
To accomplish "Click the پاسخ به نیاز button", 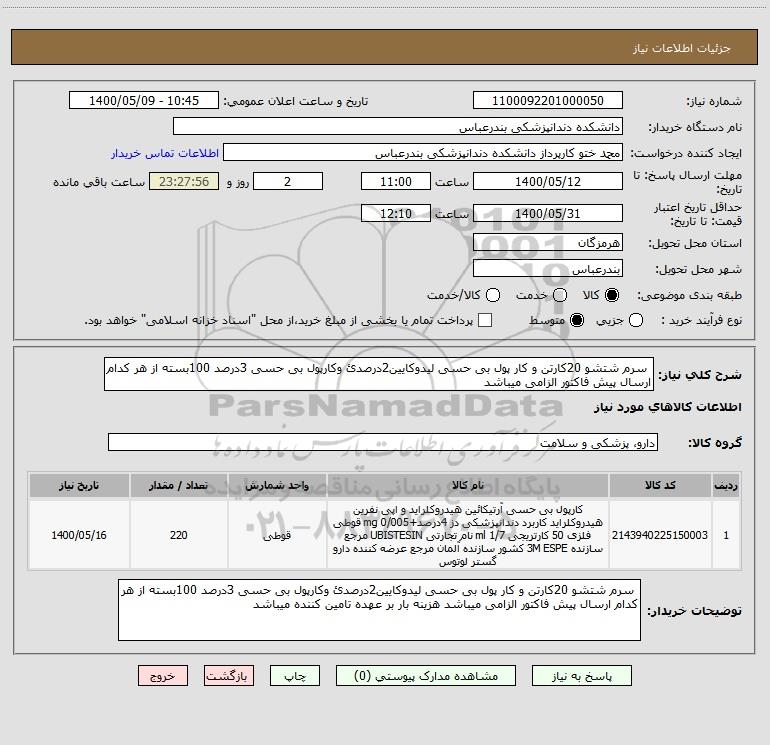I will point(581,676).
